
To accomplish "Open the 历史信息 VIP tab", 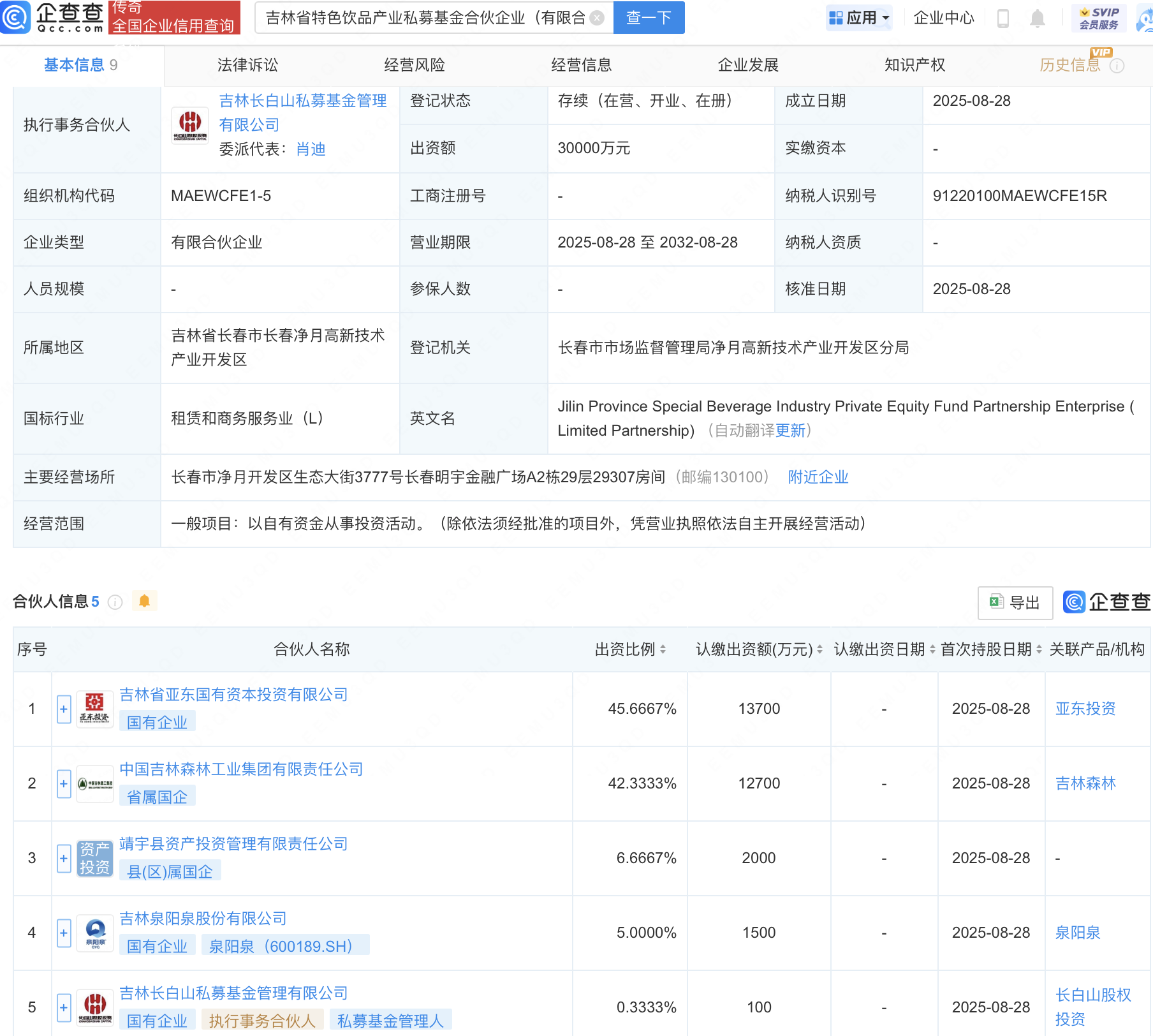I will pyautogui.click(x=1070, y=65).
